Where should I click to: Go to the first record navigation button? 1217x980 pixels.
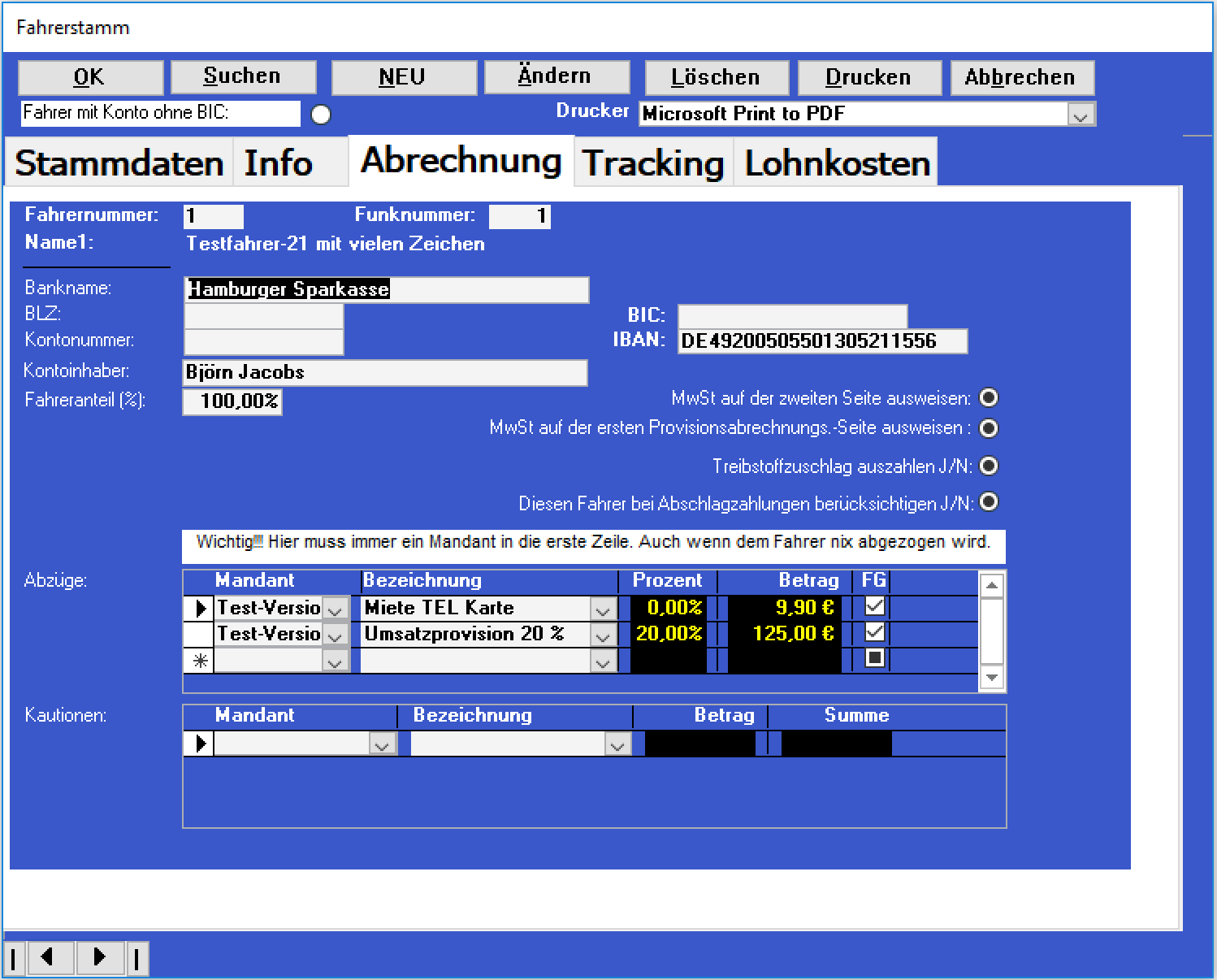pyautogui.click(x=15, y=958)
